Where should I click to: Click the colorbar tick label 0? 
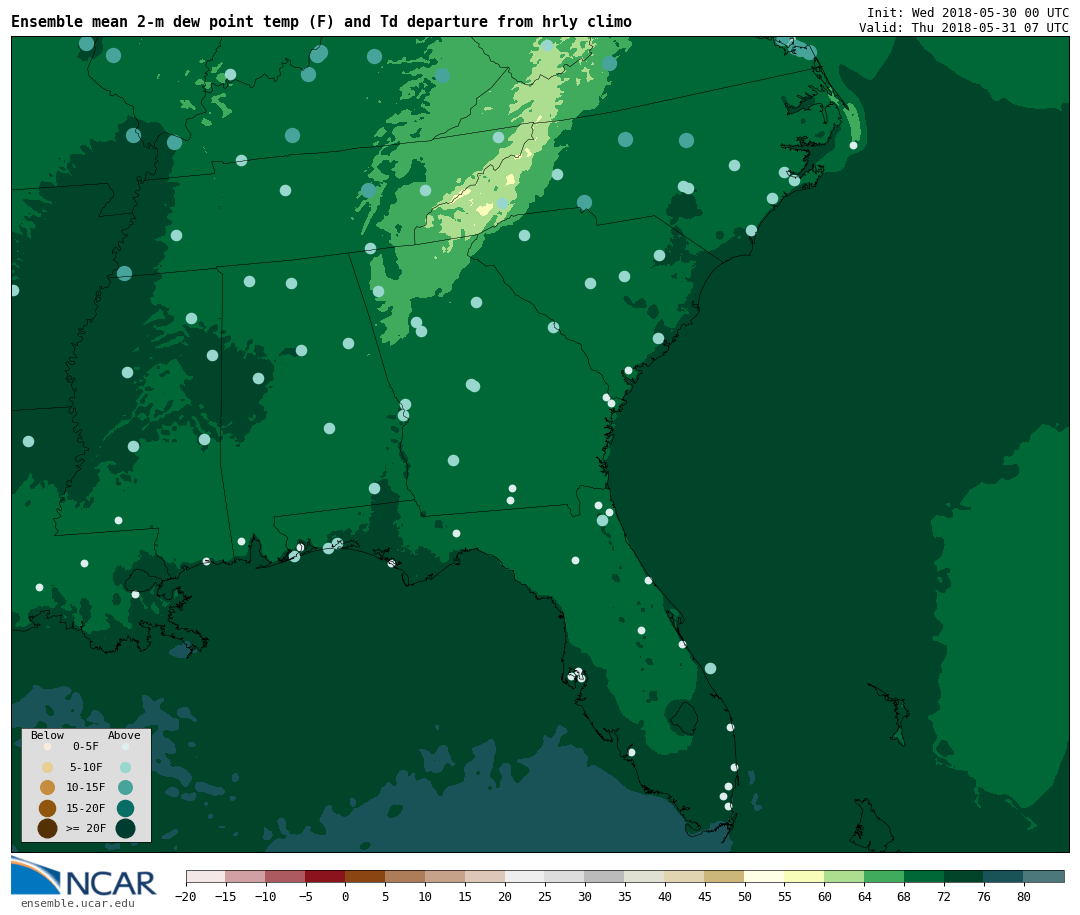tap(345, 896)
